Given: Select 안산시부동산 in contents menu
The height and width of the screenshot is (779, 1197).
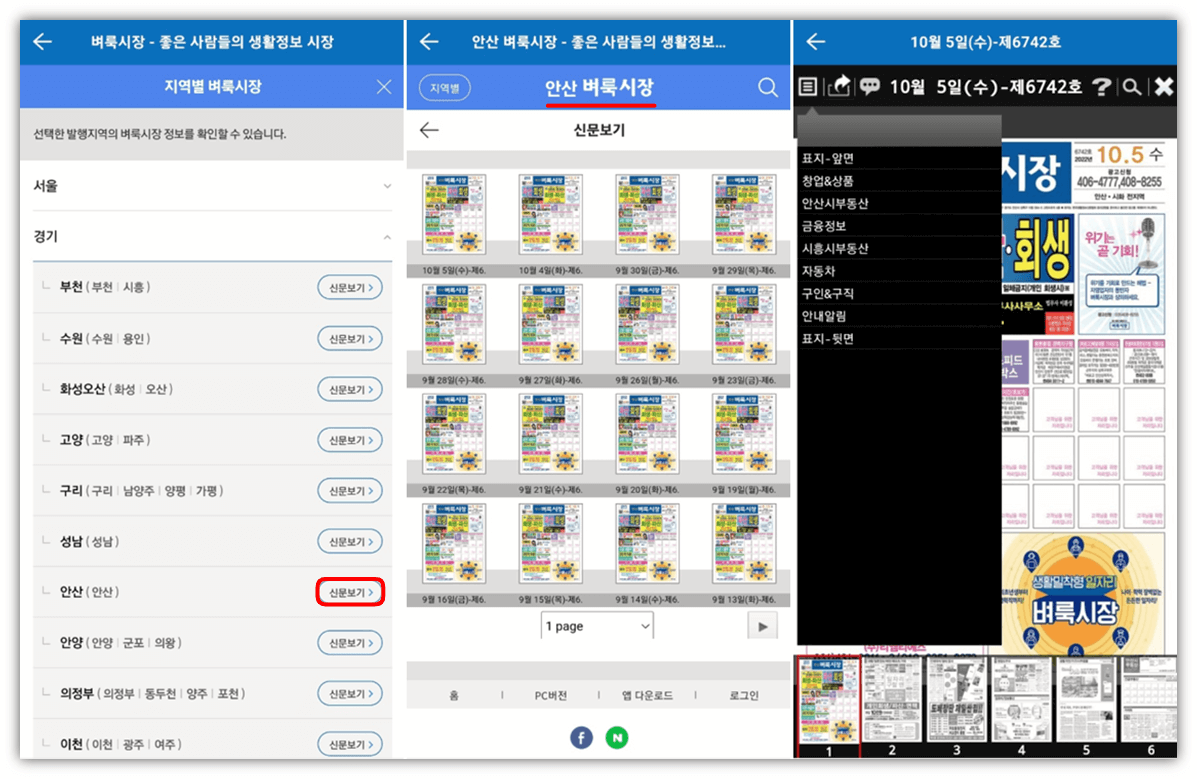Looking at the screenshot, I should 899,203.
